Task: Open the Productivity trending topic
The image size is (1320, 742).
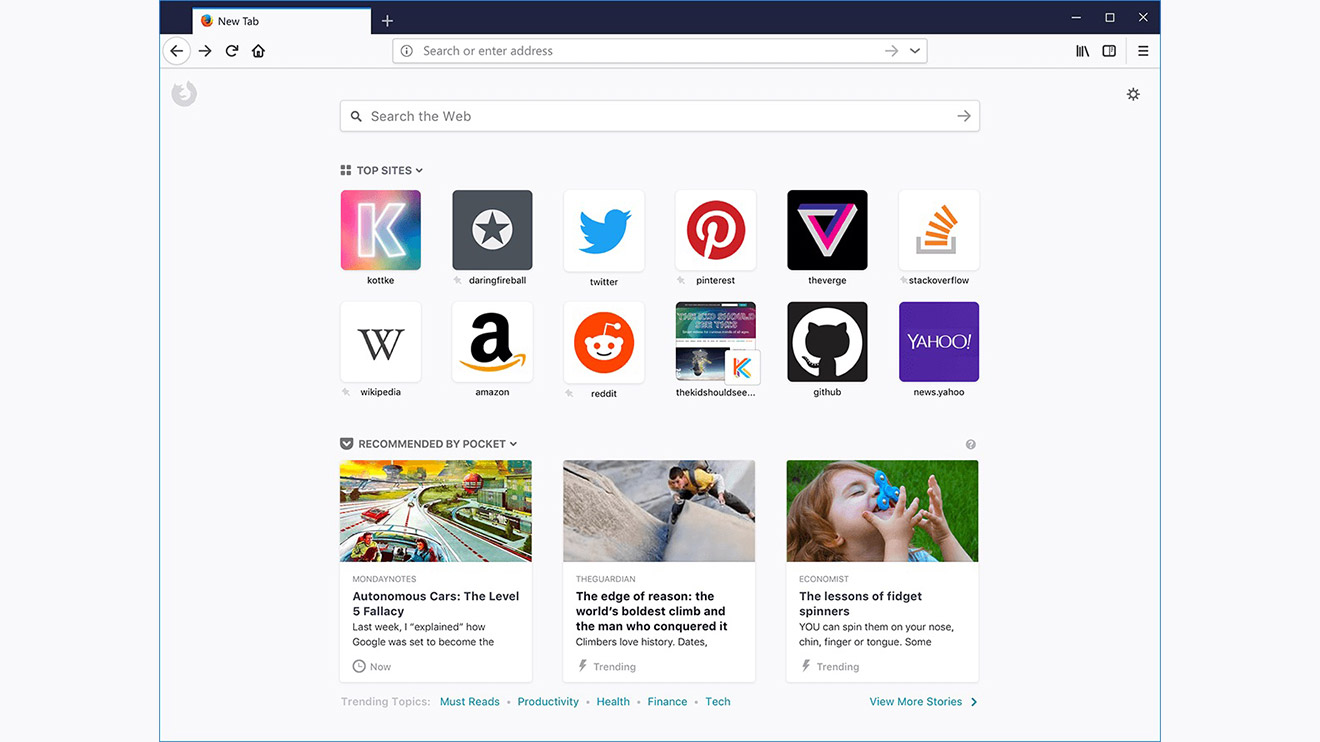Action: (x=548, y=702)
